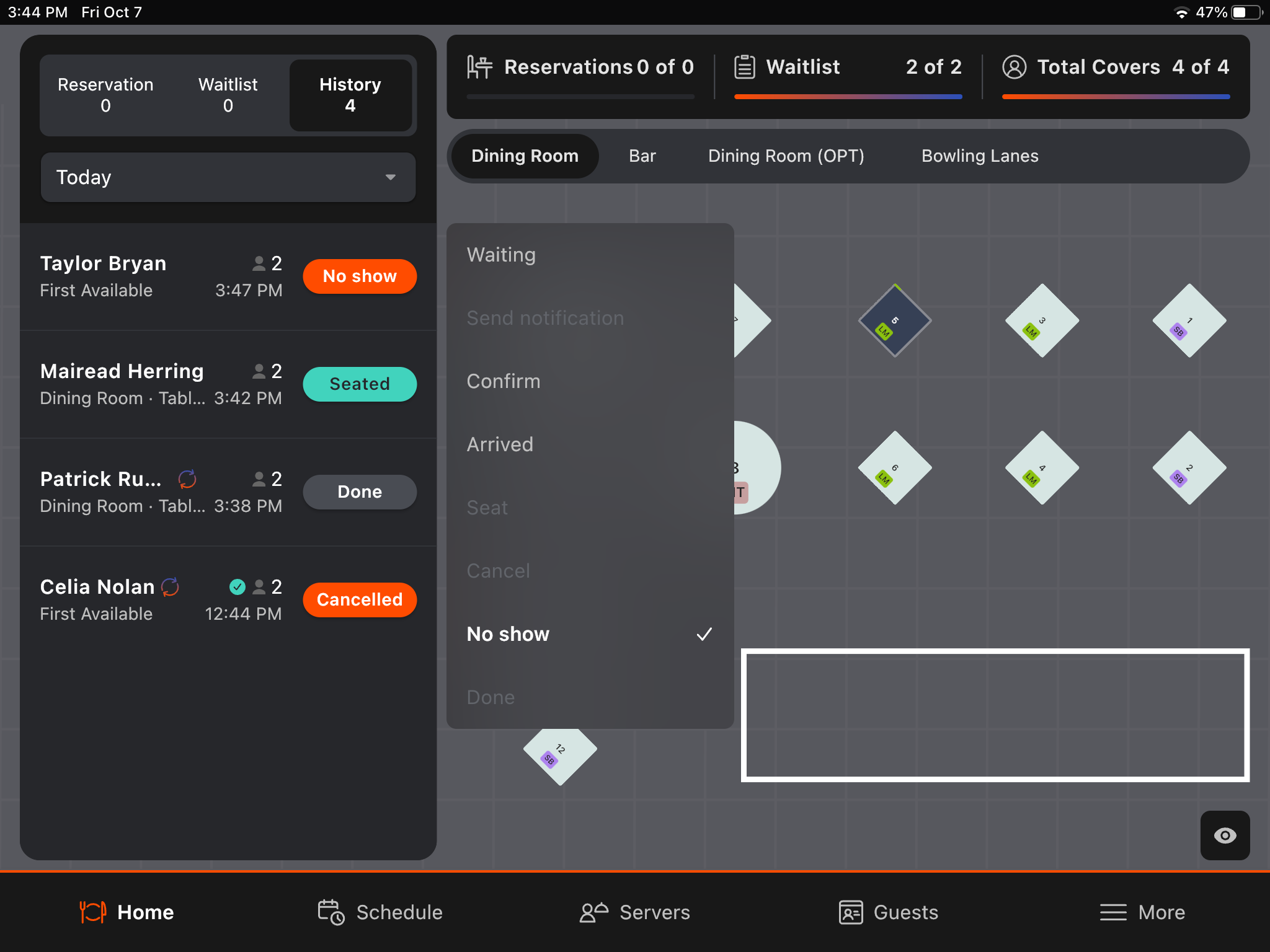The height and width of the screenshot is (952, 1270).
Task: Open Mairead Herring's Seated status dropdown
Action: tap(359, 384)
